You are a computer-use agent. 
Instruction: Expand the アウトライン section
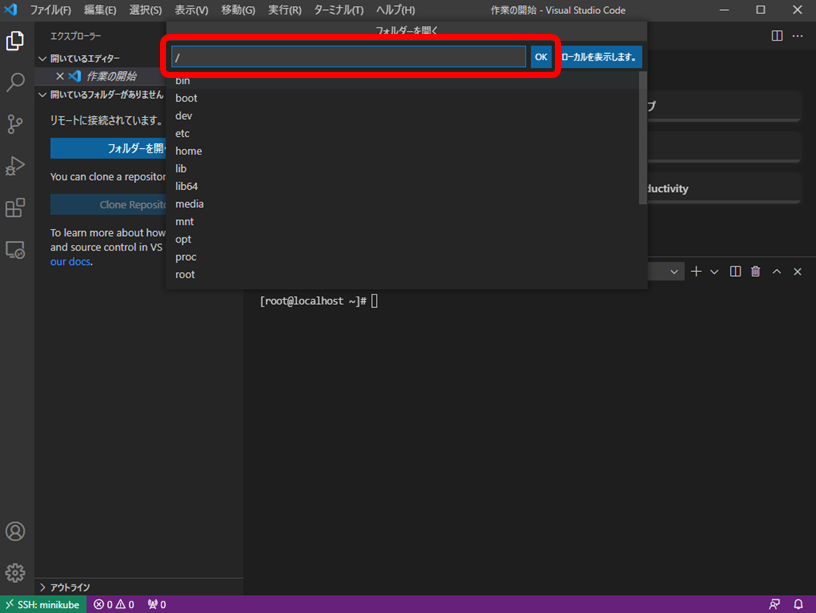tap(43, 587)
